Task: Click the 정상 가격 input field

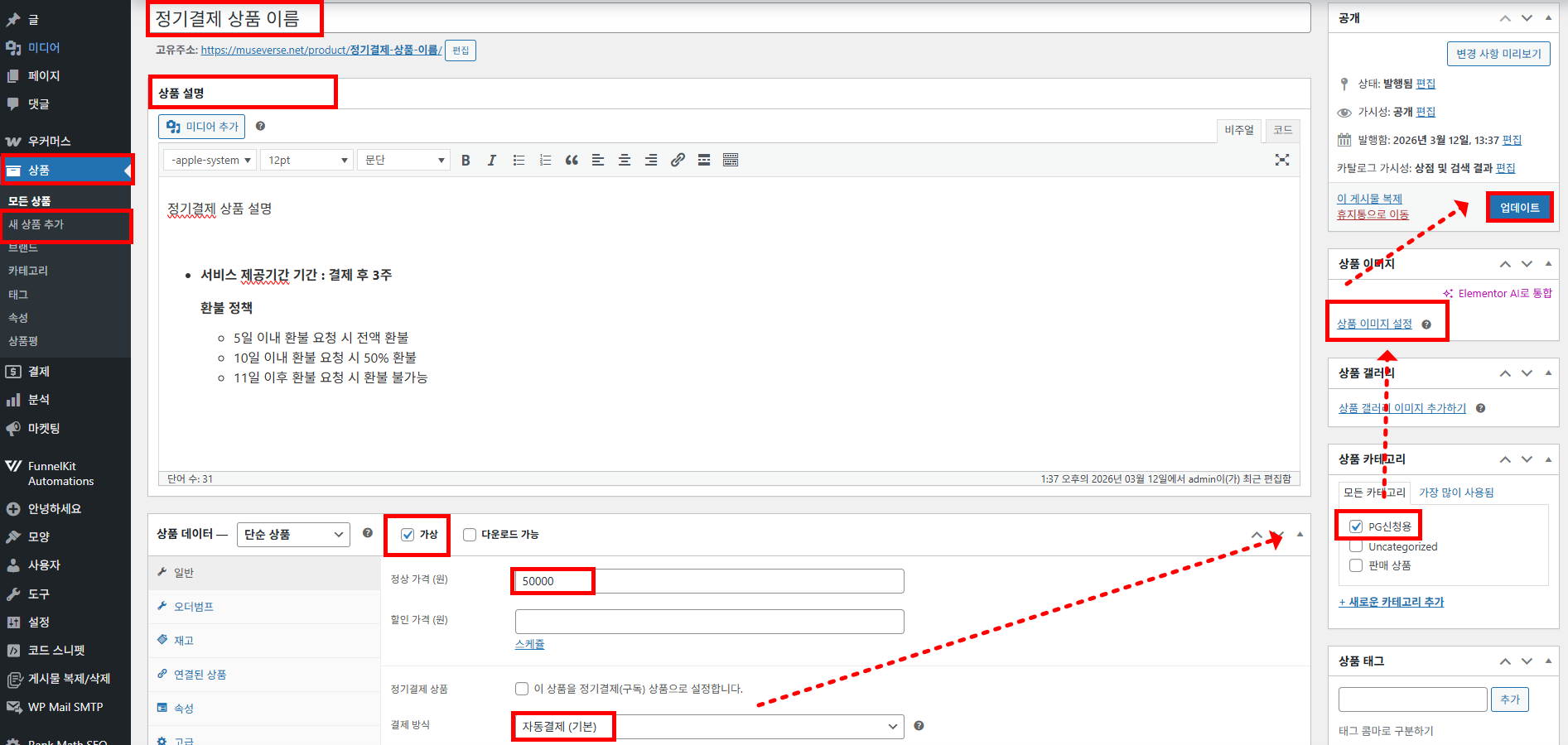Action: point(709,581)
